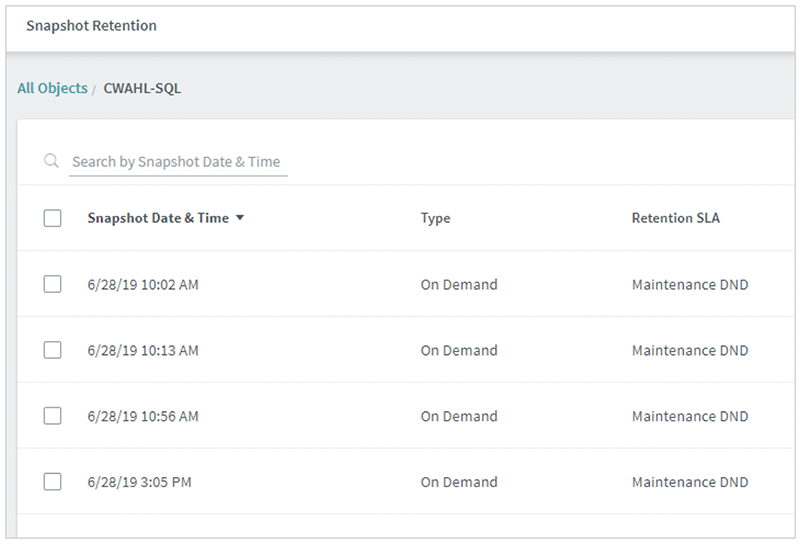Screen dimensions: 800x545
Task: Check the 6/28/19 10:02 AM snapshot box
Action: click(x=53, y=284)
